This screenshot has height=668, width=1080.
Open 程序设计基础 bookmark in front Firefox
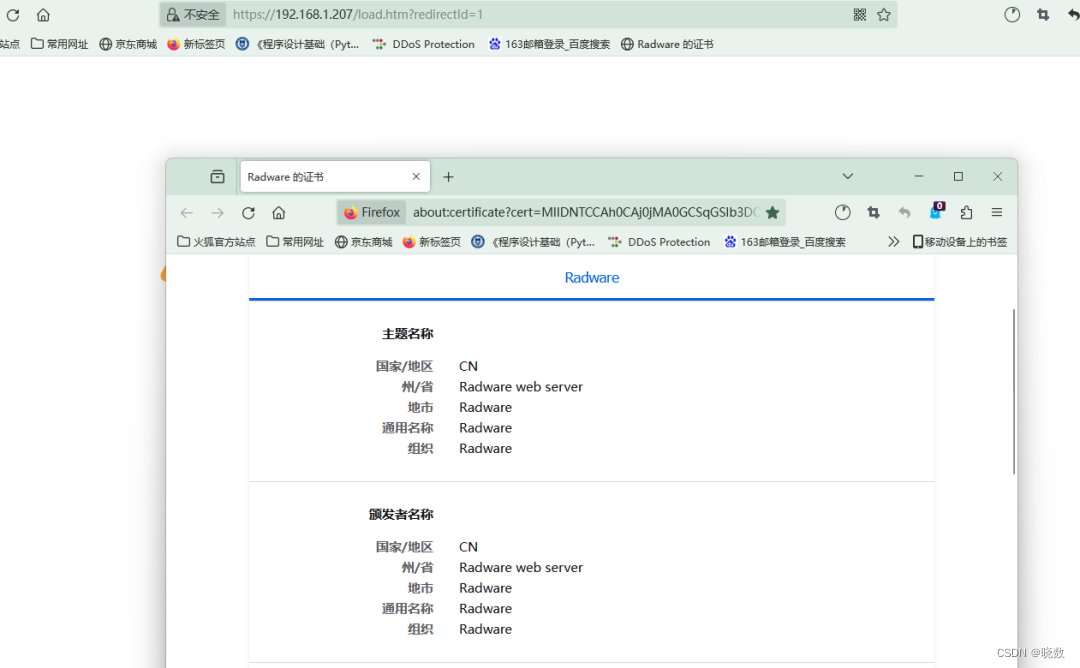(533, 242)
